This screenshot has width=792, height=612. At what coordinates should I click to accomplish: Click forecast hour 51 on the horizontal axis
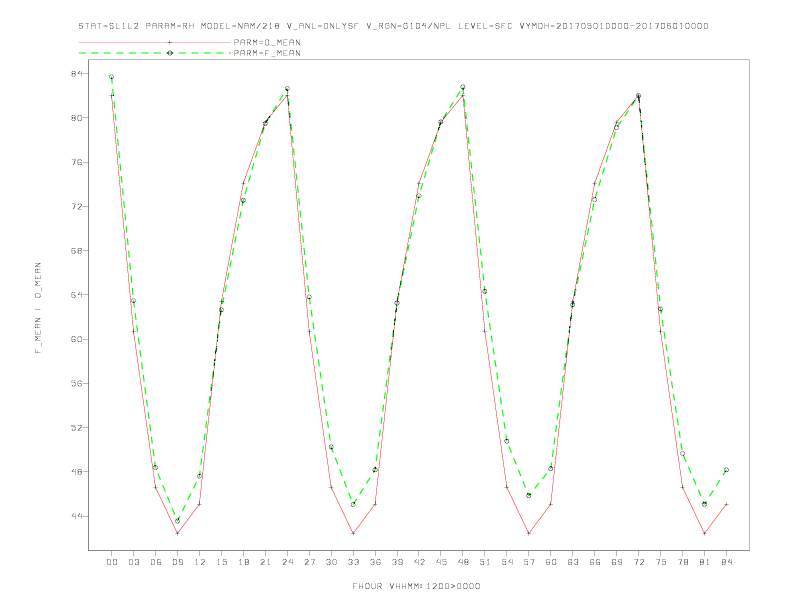[485, 562]
